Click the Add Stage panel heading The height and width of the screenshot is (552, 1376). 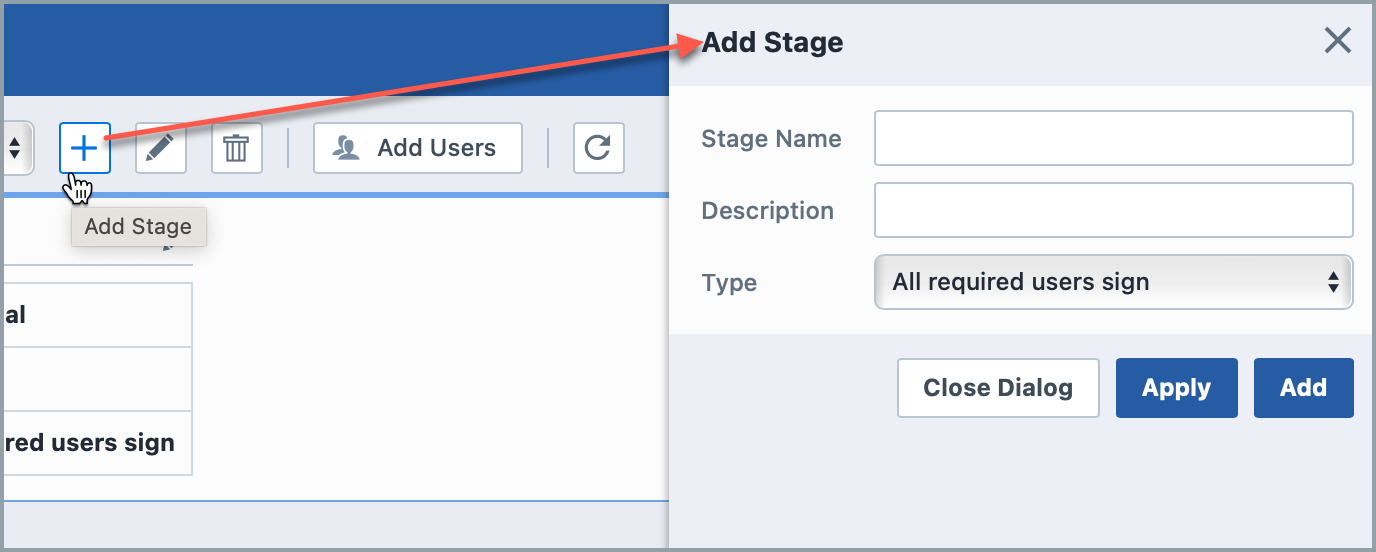coord(772,42)
